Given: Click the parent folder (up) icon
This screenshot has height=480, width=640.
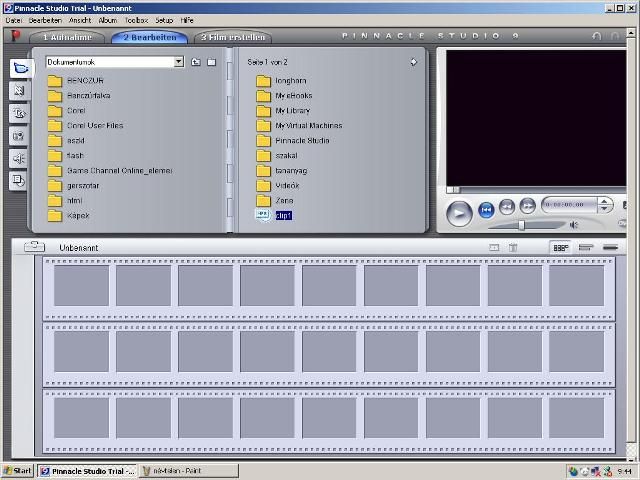Looking at the screenshot, I should [x=196, y=62].
